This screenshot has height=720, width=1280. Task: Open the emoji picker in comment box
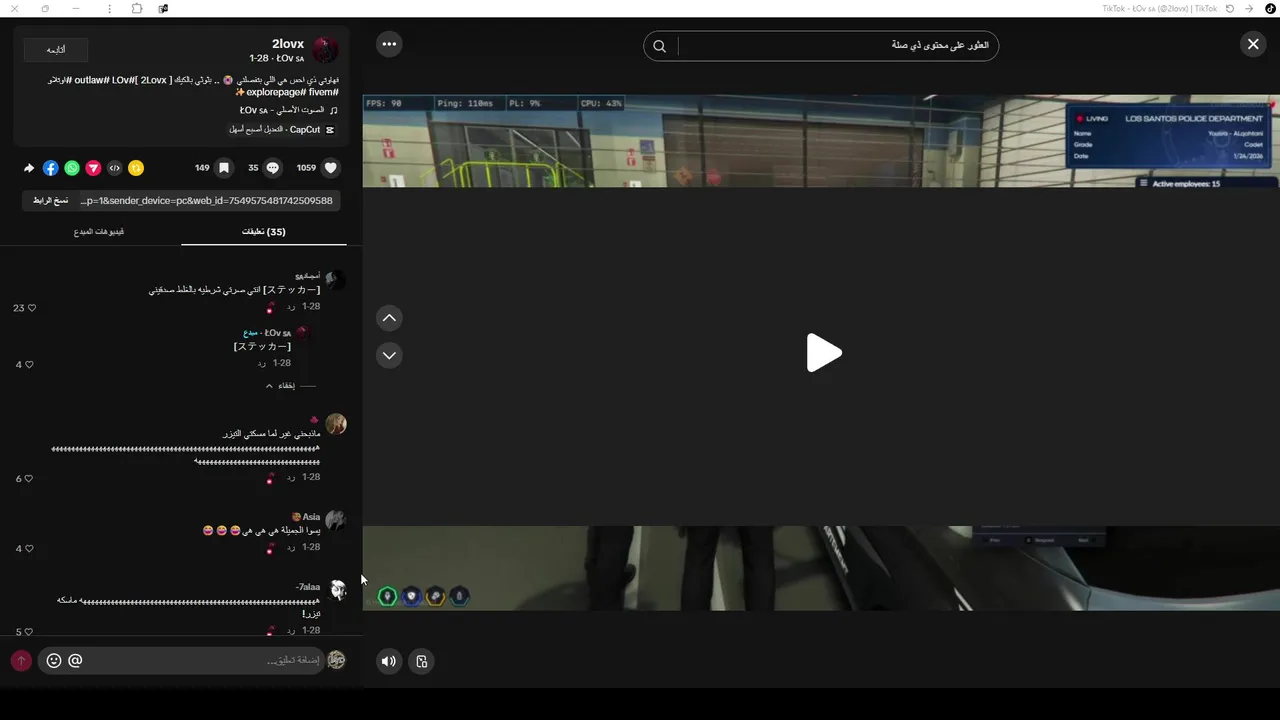coord(54,661)
